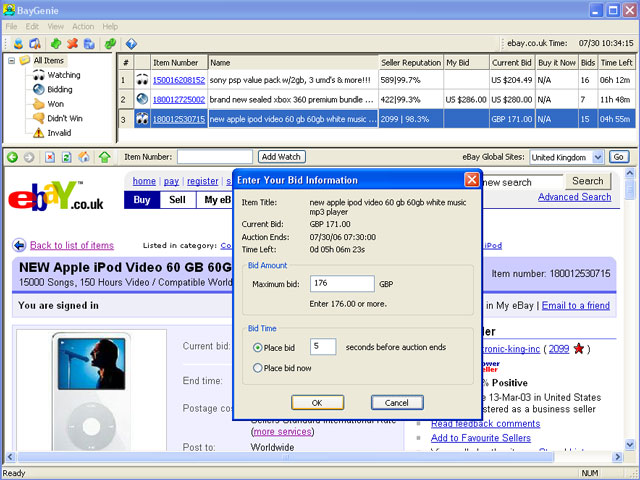Click the eBay Search button

588,181
